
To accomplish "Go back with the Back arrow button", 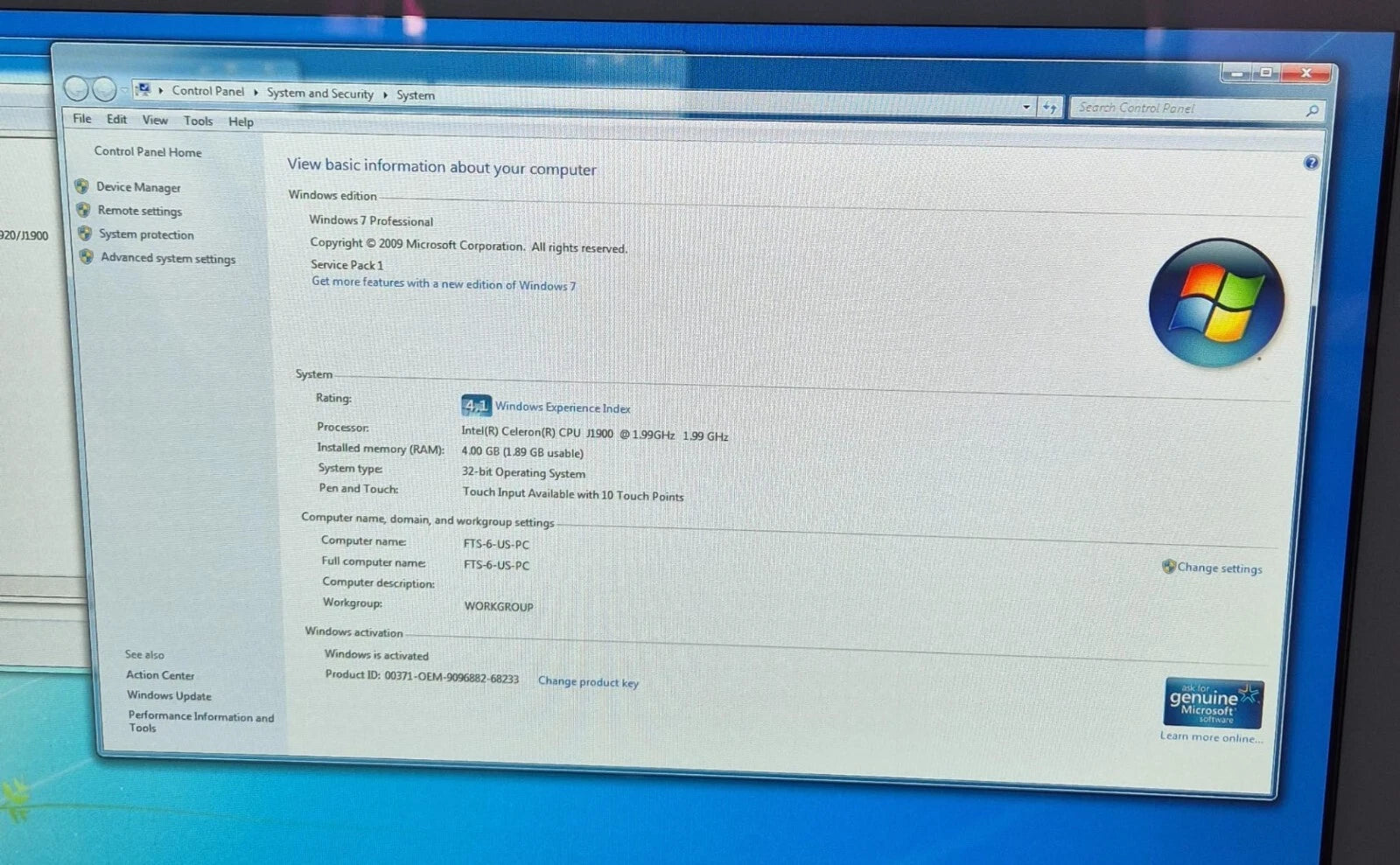I will [76, 88].
